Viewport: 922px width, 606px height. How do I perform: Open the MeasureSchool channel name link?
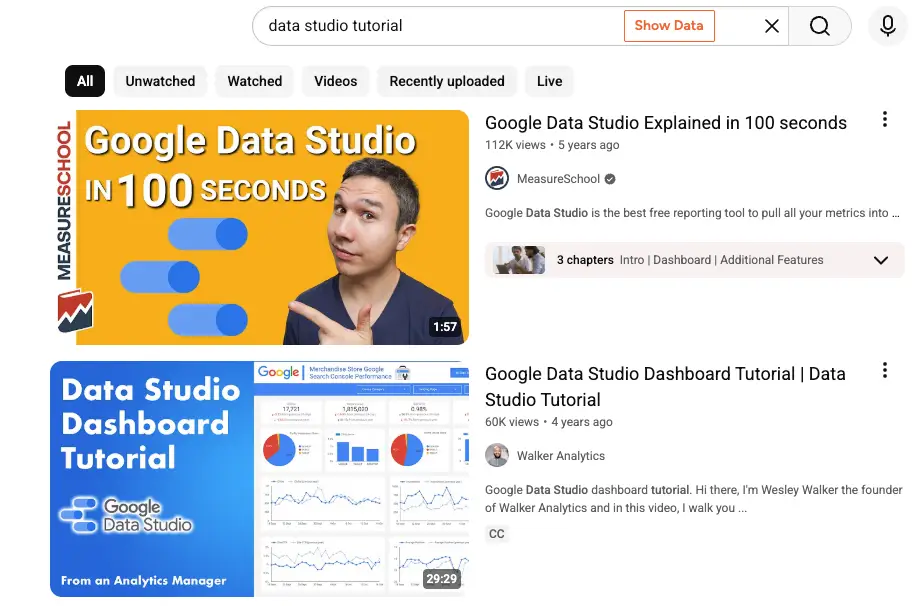tap(558, 179)
